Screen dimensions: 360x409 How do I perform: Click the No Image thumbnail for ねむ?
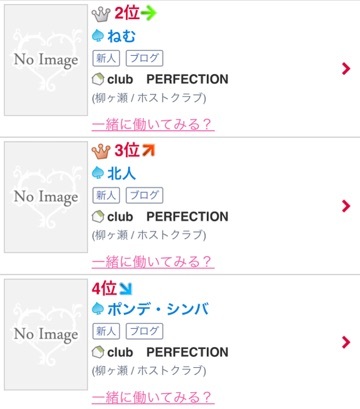tap(46, 60)
